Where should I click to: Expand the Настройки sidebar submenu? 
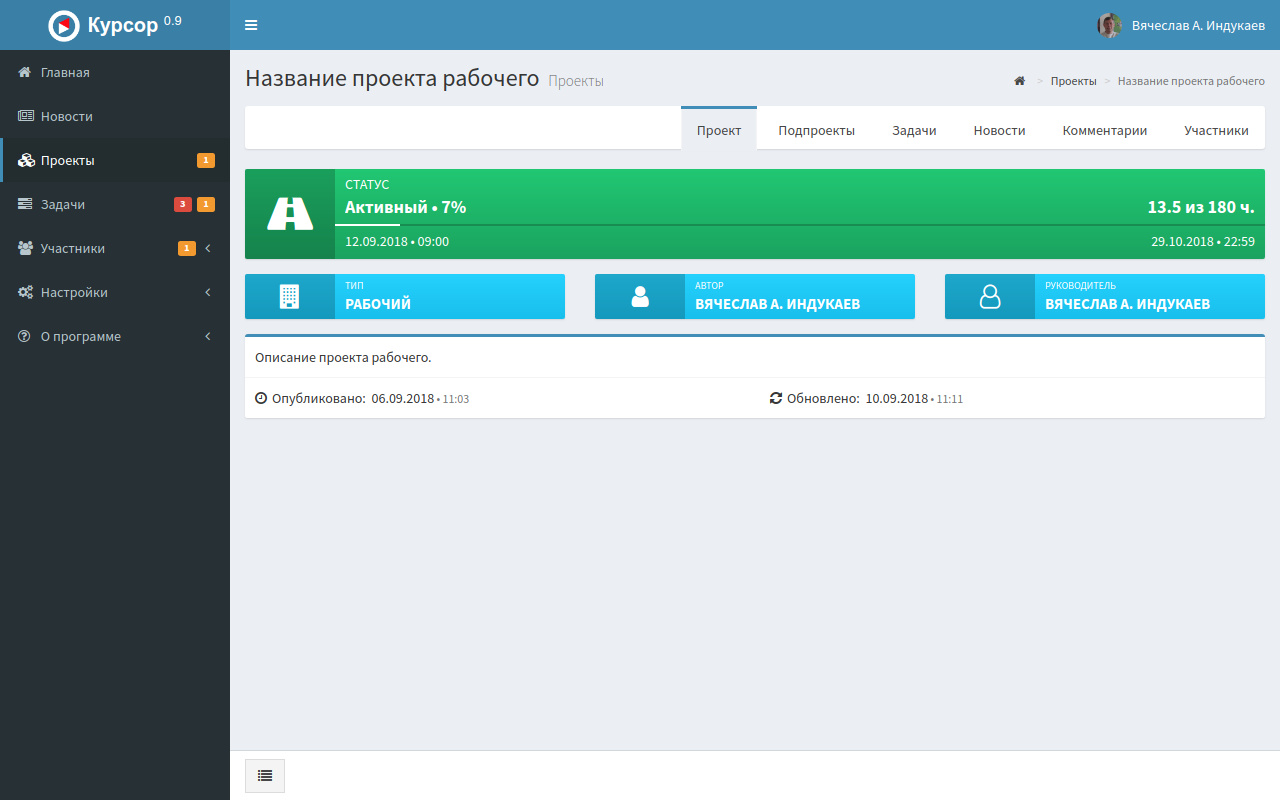[x=208, y=292]
